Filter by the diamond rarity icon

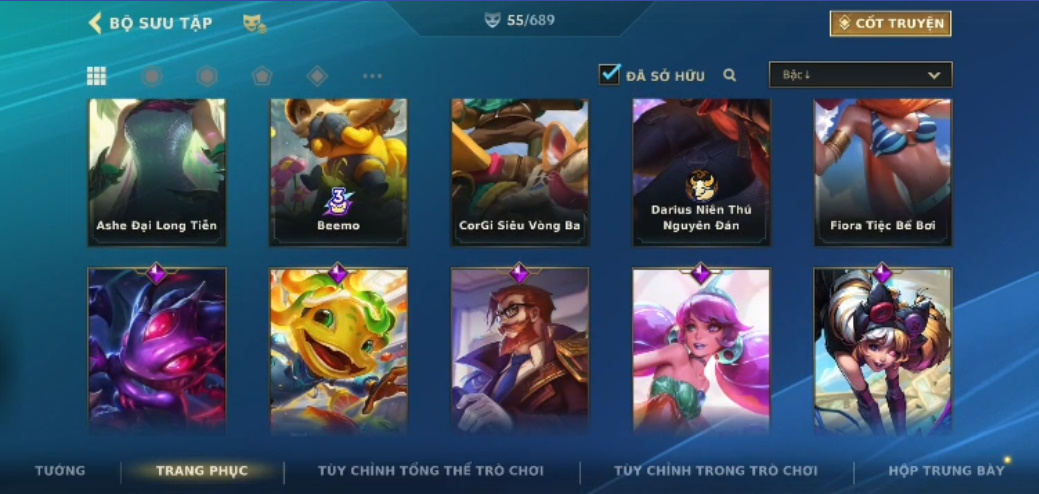pyautogui.click(x=317, y=76)
